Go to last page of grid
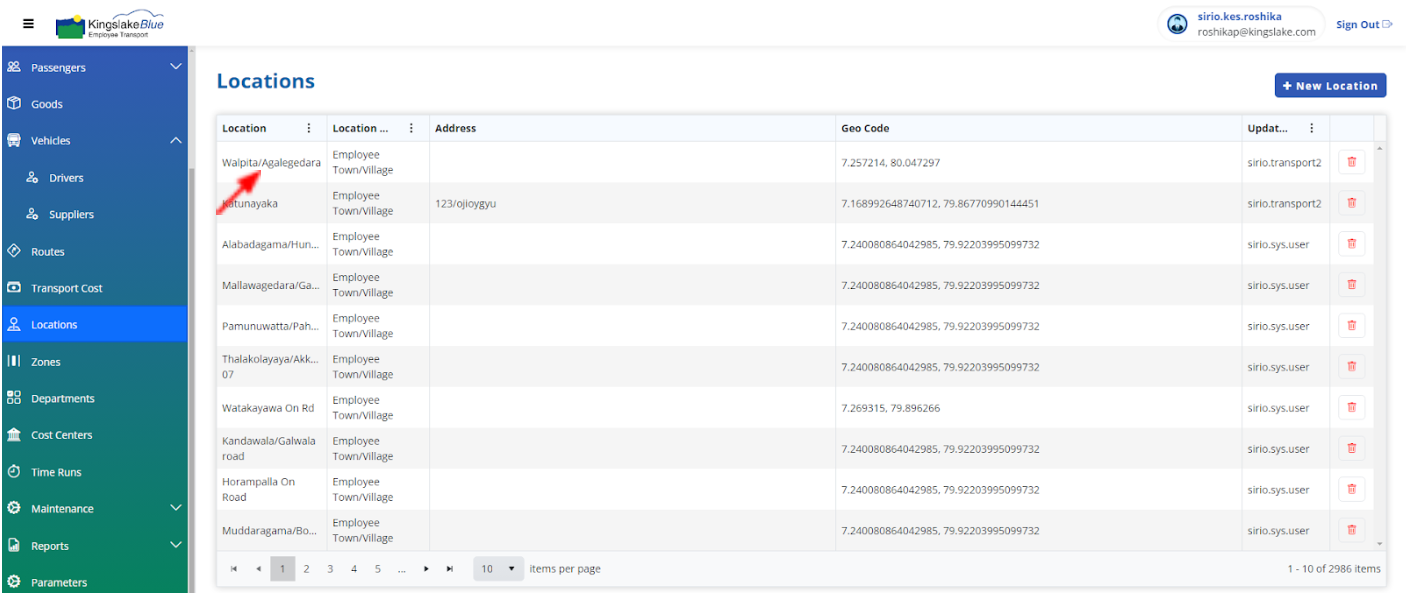 pyautogui.click(x=450, y=569)
